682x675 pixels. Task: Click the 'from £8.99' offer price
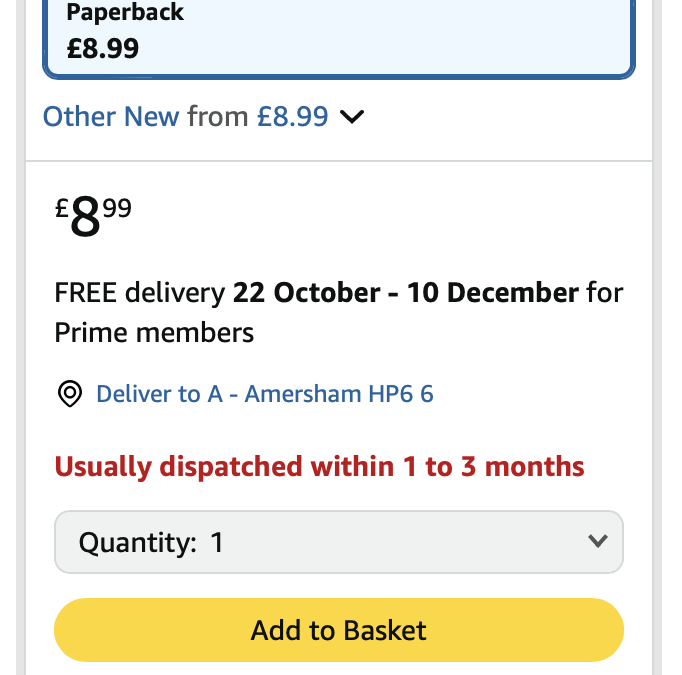tap(257, 117)
